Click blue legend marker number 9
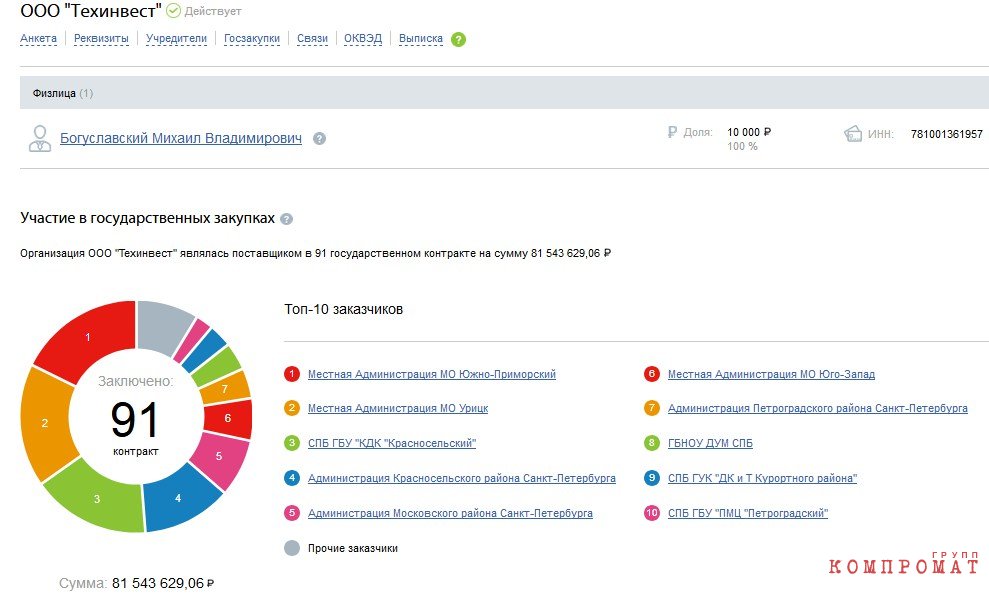 coord(652,478)
